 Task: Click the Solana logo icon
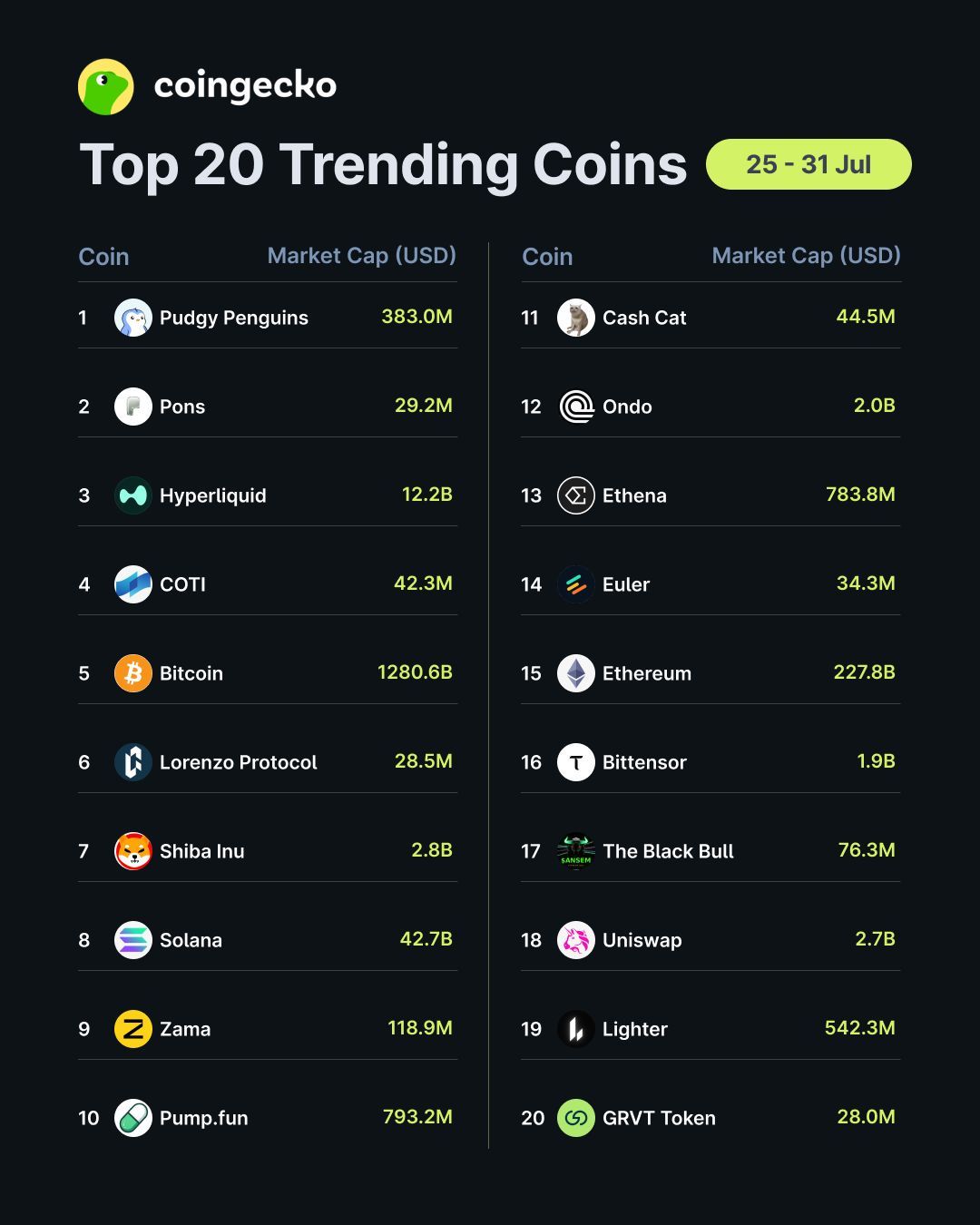pyautogui.click(x=133, y=940)
